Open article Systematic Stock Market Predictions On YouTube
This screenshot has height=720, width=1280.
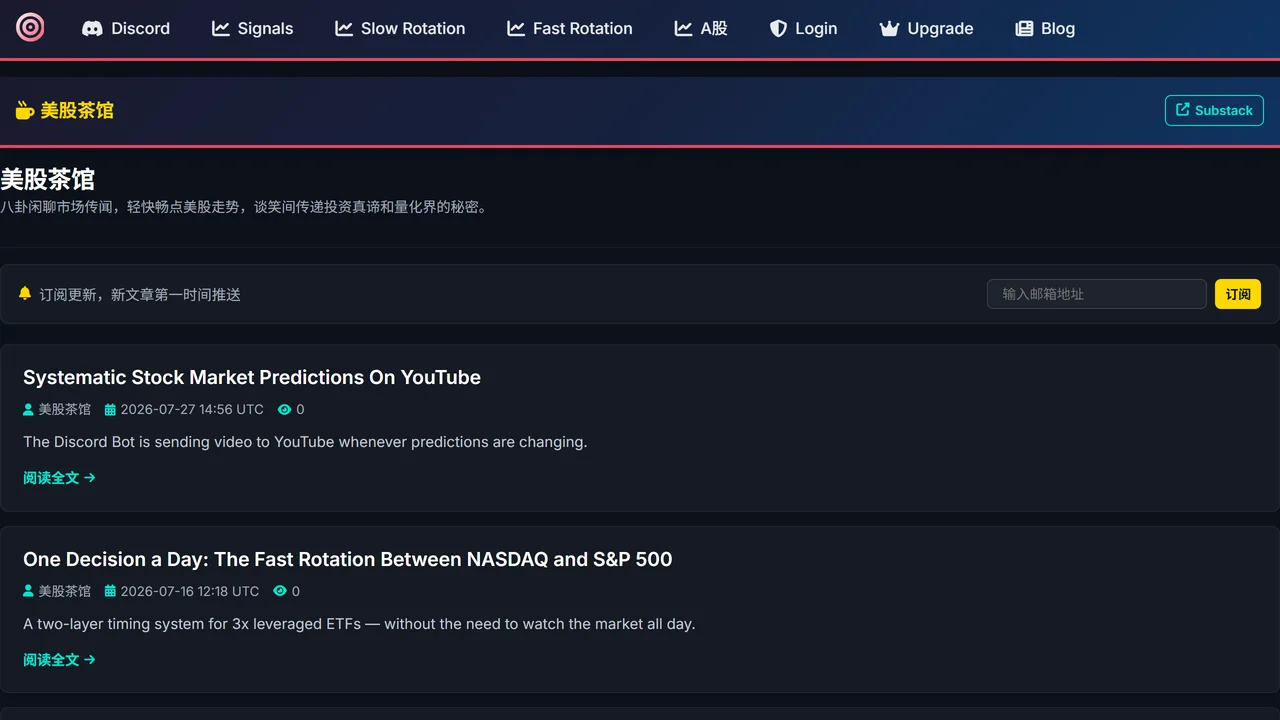coord(252,377)
